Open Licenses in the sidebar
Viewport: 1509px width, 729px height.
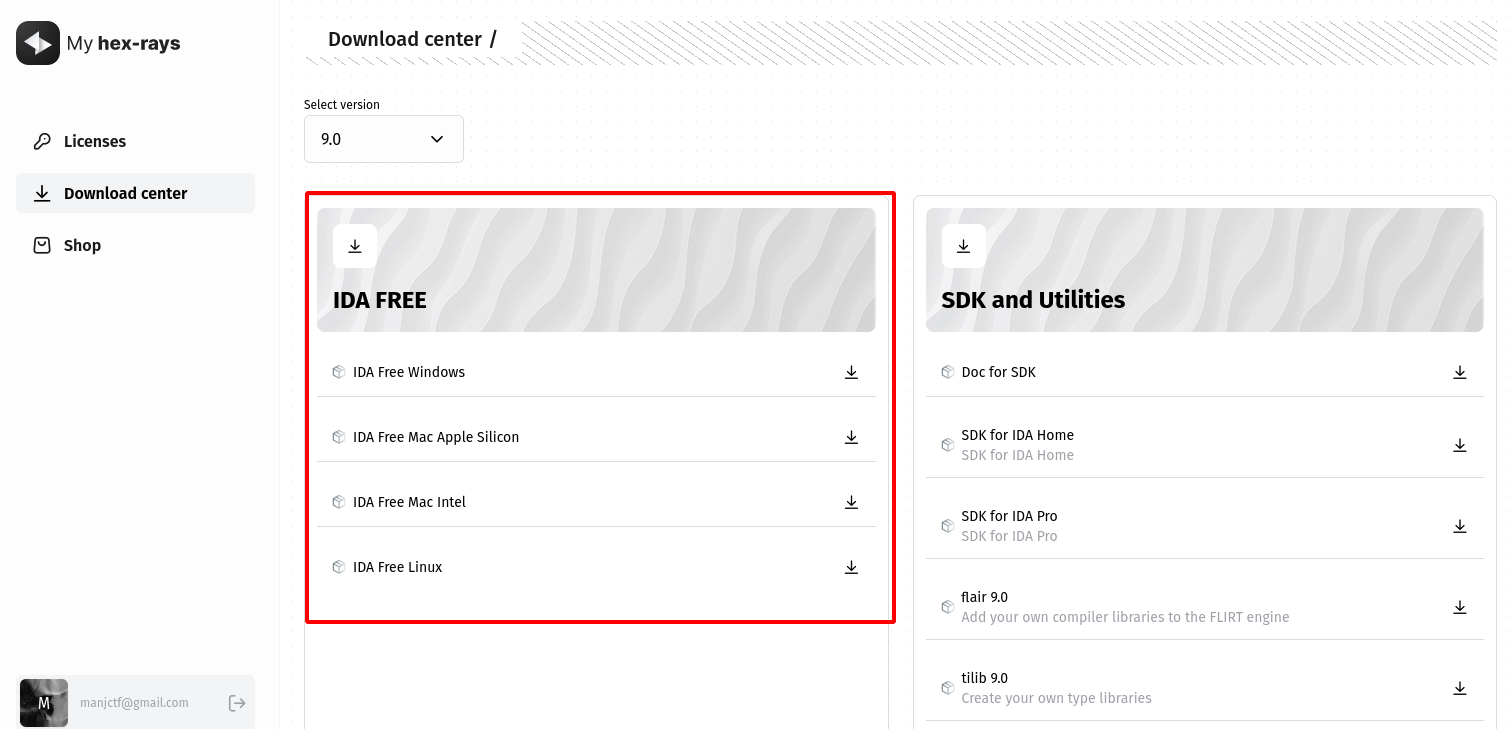(95, 141)
